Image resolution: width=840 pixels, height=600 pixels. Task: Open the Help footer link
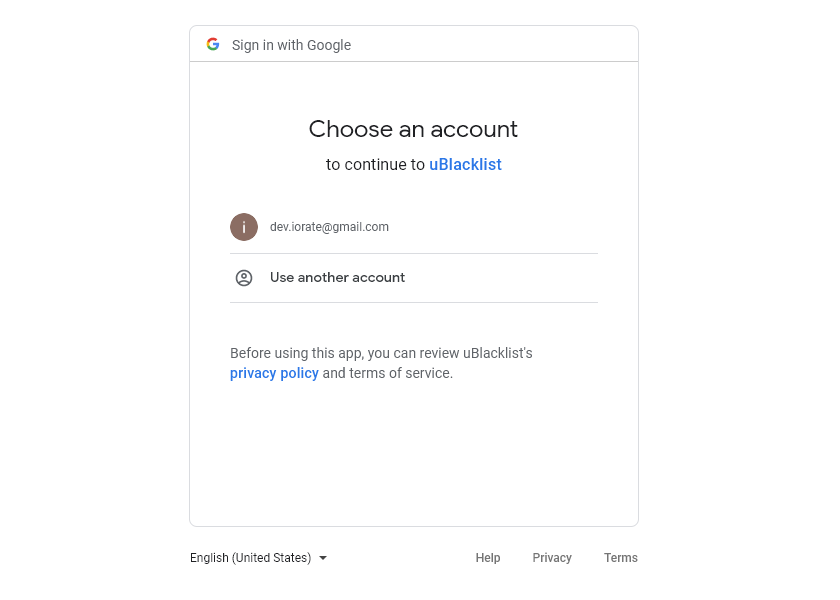pyautogui.click(x=488, y=558)
